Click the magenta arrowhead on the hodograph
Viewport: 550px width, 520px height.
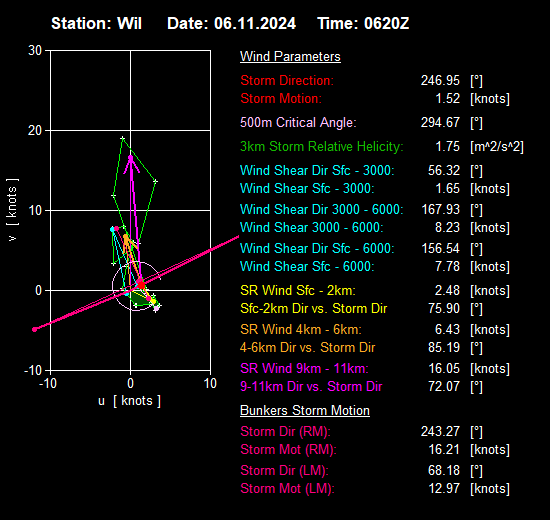pyautogui.click(x=131, y=164)
